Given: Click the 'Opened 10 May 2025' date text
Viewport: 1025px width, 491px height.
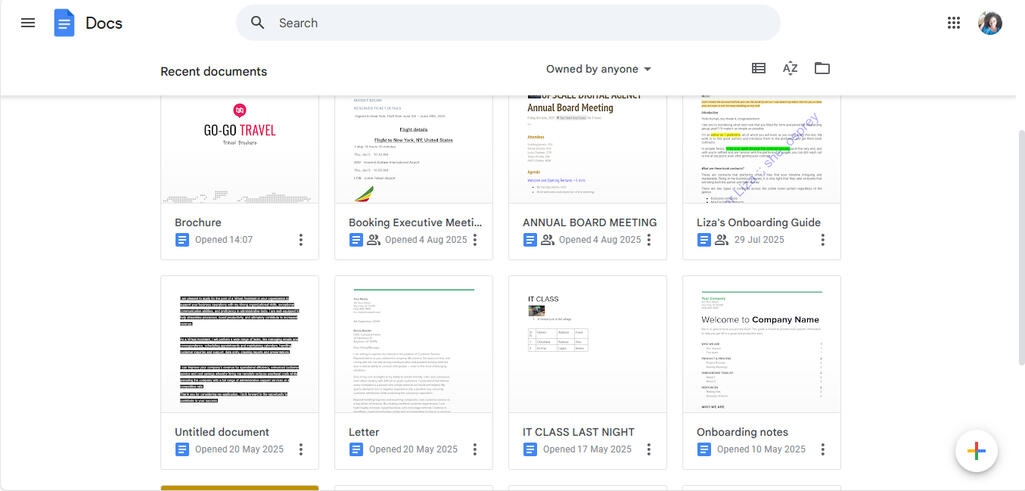Looking at the screenshot, I should click(761, 449).
